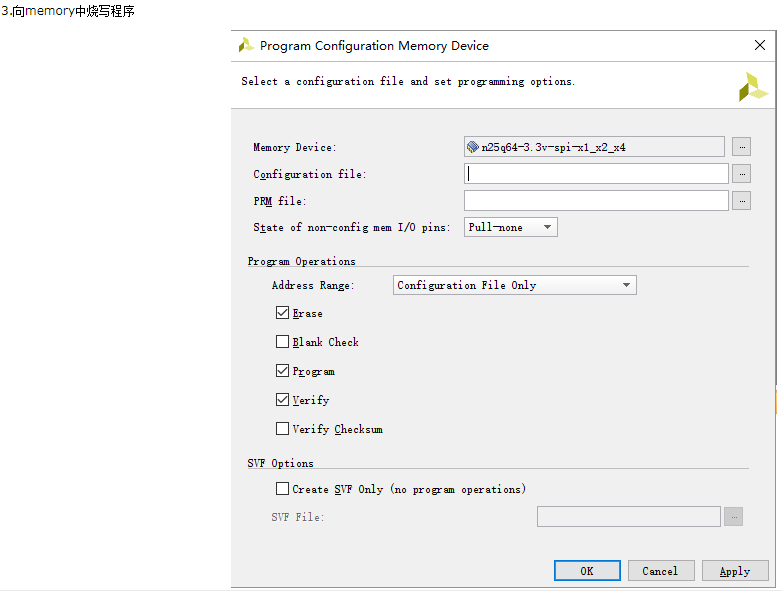
Task: Open the Pull-none I/O pins dropdown
Action: 511,227
